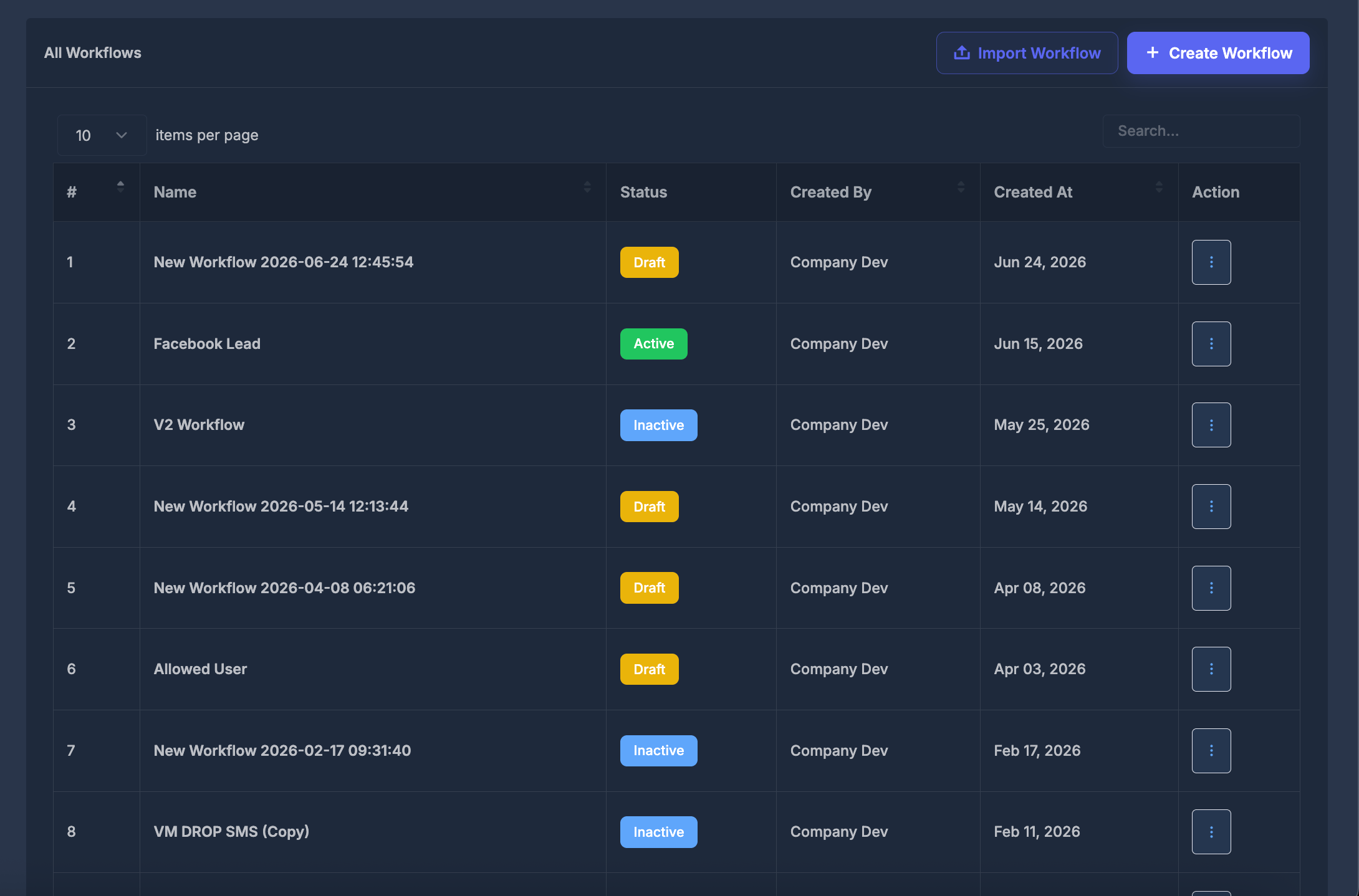Select workflow name 'Allowed User'
Viewport: 1359px width, 896px height.
200,669
